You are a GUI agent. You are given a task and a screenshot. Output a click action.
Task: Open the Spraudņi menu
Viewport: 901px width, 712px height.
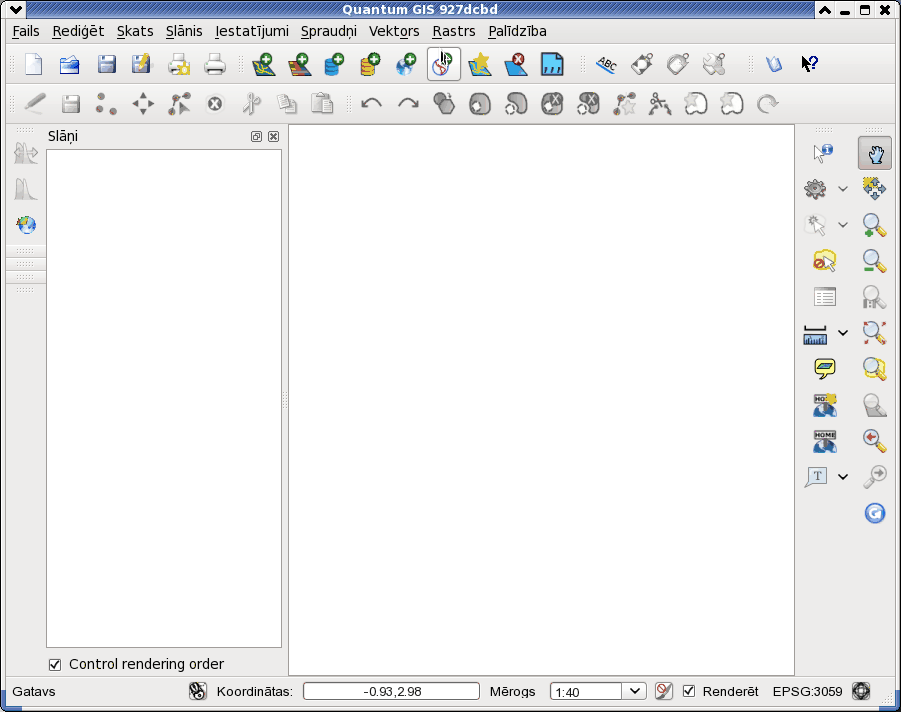(329, 31)
